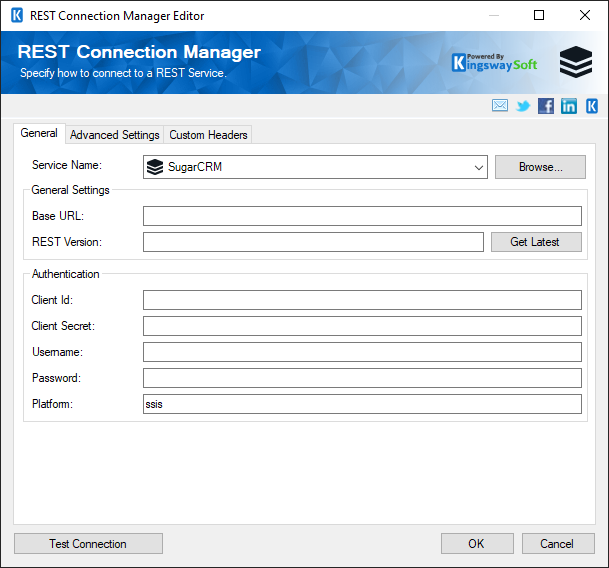Focus the Client Id input field
This screenshot has width=609, height=568.
362,300
